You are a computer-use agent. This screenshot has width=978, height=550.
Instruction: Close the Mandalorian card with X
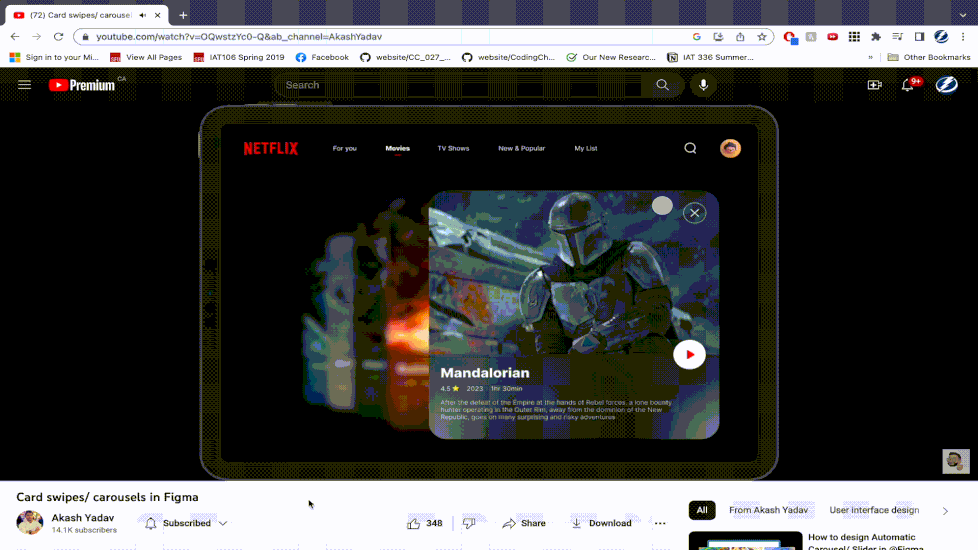tap(694, 213)
